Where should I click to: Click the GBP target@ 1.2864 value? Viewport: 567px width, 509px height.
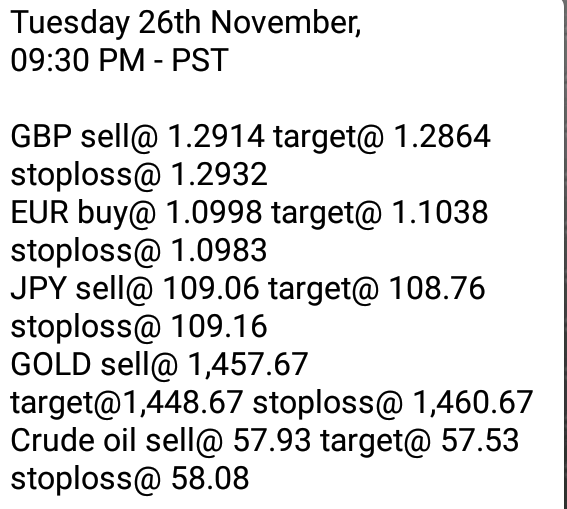click(x=381, y=138)
